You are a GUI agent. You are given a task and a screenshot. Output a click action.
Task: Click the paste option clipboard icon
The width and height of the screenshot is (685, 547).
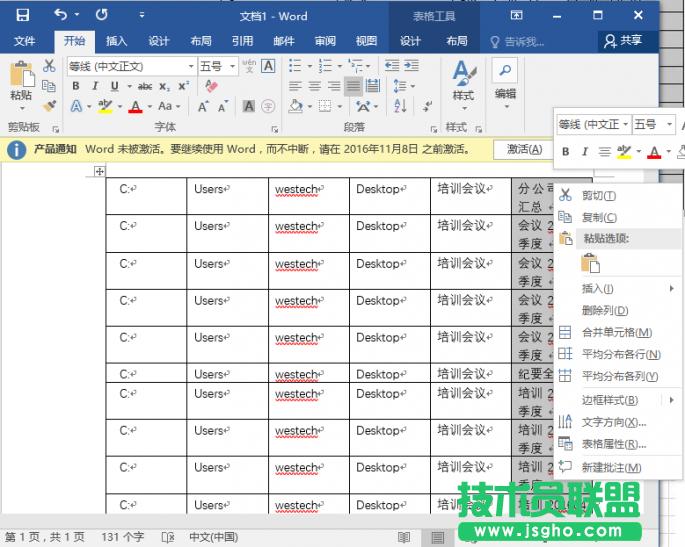click(x=590, y=263)
